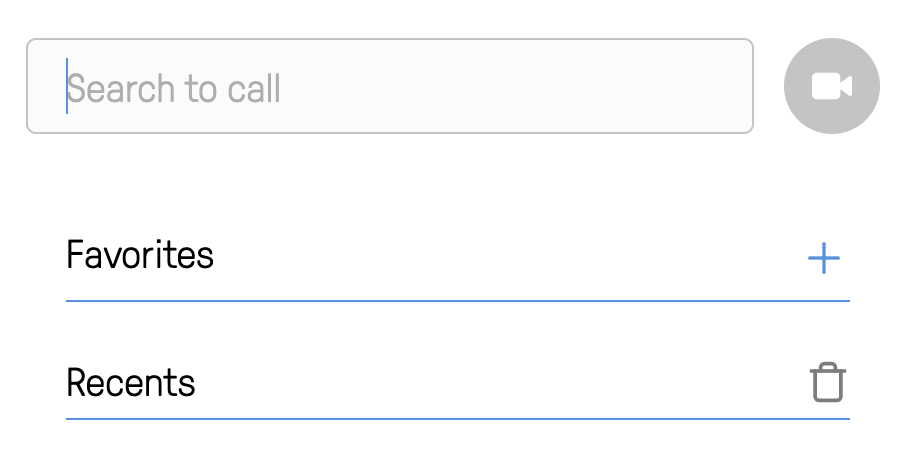Viewport: 916px width, 454px height.
Task: Open add-favorite dialog from plus sign
Action: point(824,258)
